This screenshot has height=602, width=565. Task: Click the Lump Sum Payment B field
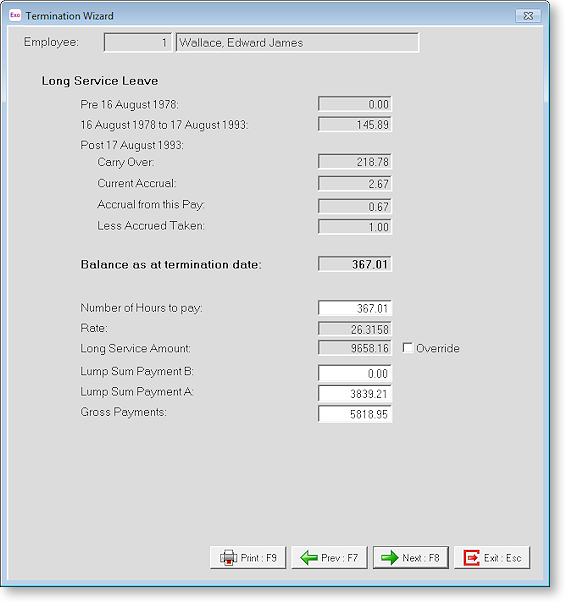point(355,373)
